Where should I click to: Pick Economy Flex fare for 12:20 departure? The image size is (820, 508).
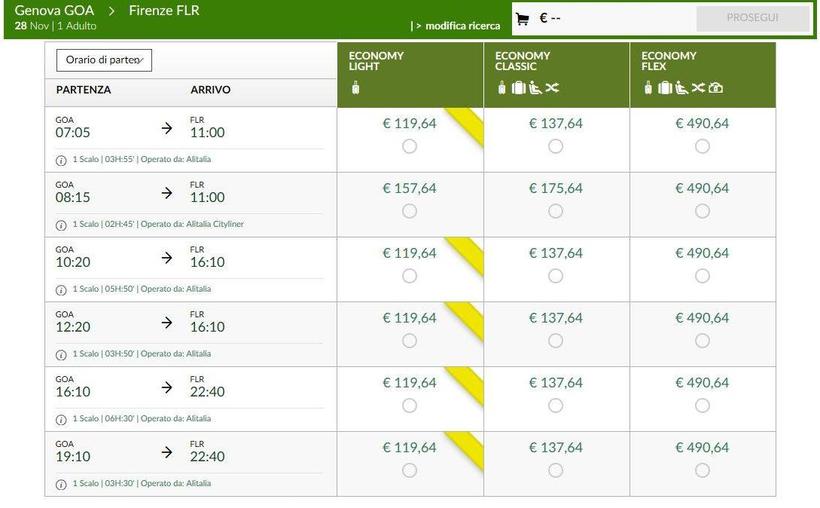coord(702,341)
